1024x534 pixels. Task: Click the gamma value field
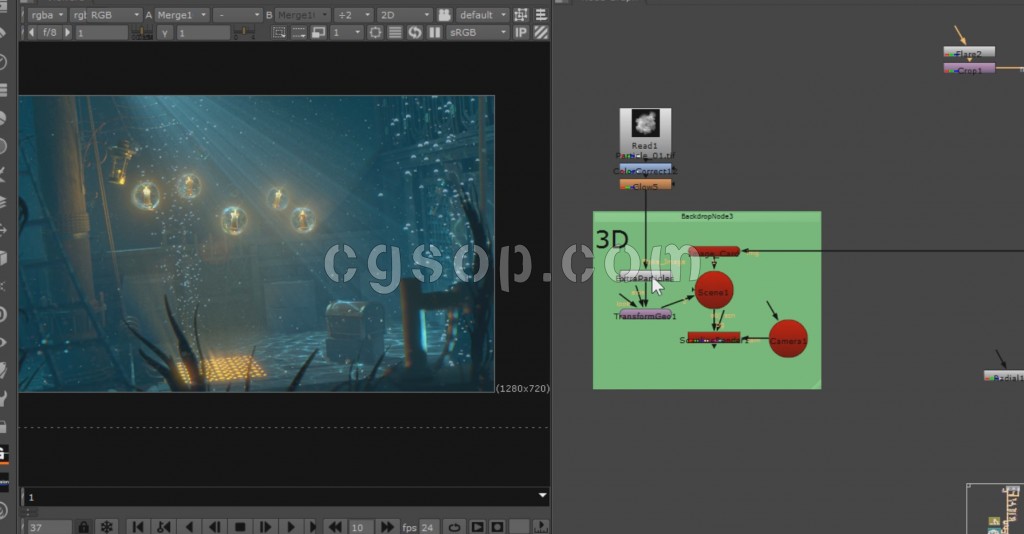(203, 32)
